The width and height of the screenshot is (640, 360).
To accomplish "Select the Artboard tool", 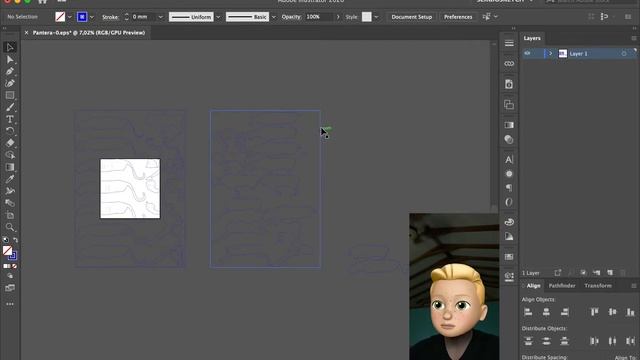I will pyautogui.click(x=10, y=215).
